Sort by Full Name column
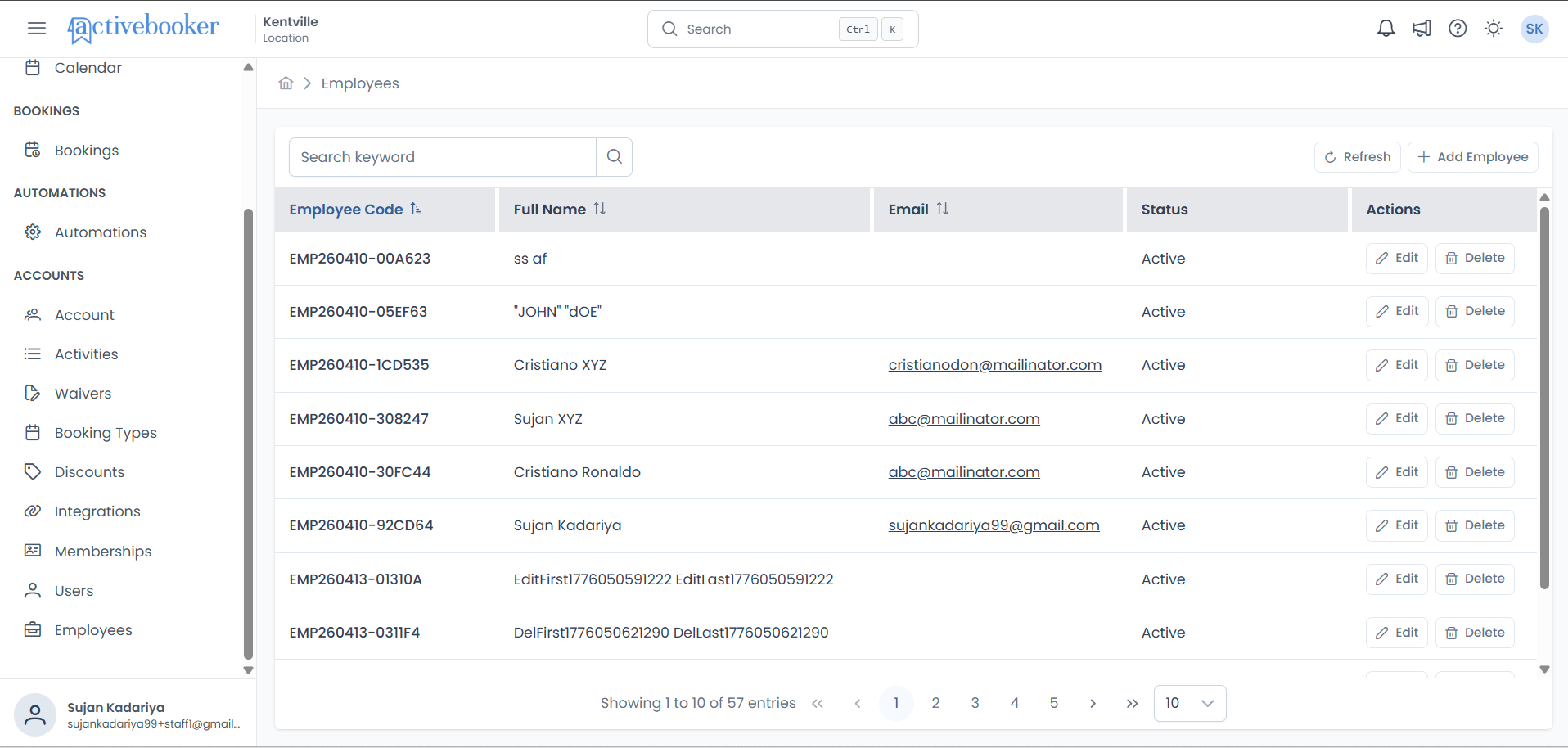 point(560,210)
